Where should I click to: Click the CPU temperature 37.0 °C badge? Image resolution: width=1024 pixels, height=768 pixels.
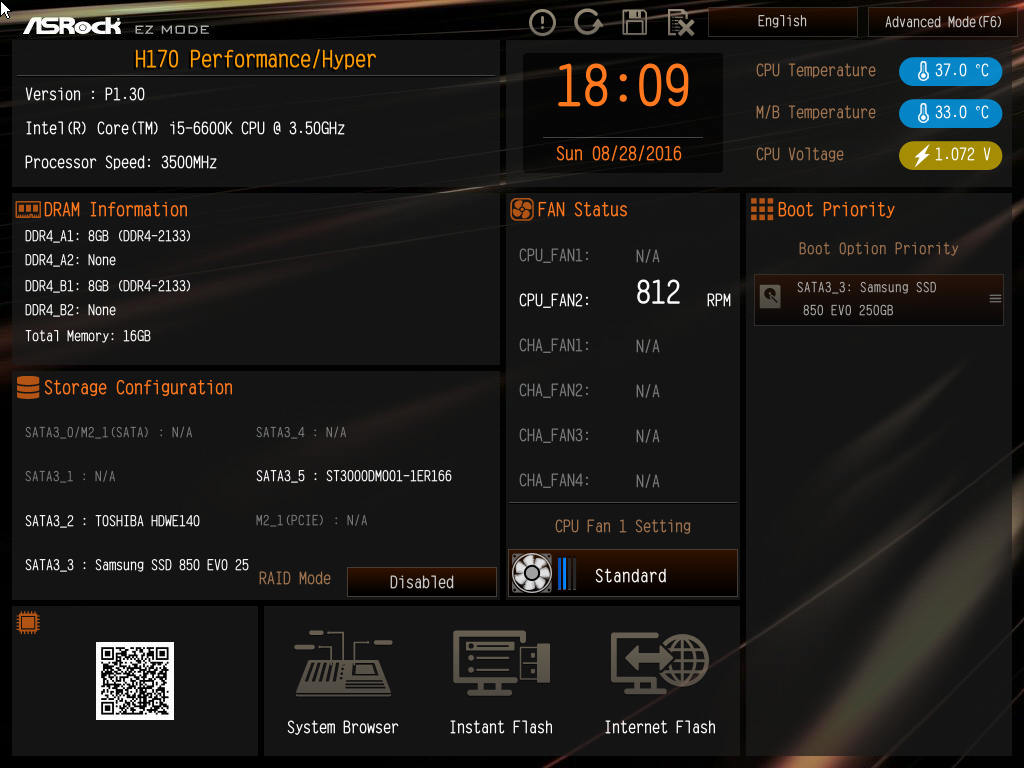tap(950, 71)
